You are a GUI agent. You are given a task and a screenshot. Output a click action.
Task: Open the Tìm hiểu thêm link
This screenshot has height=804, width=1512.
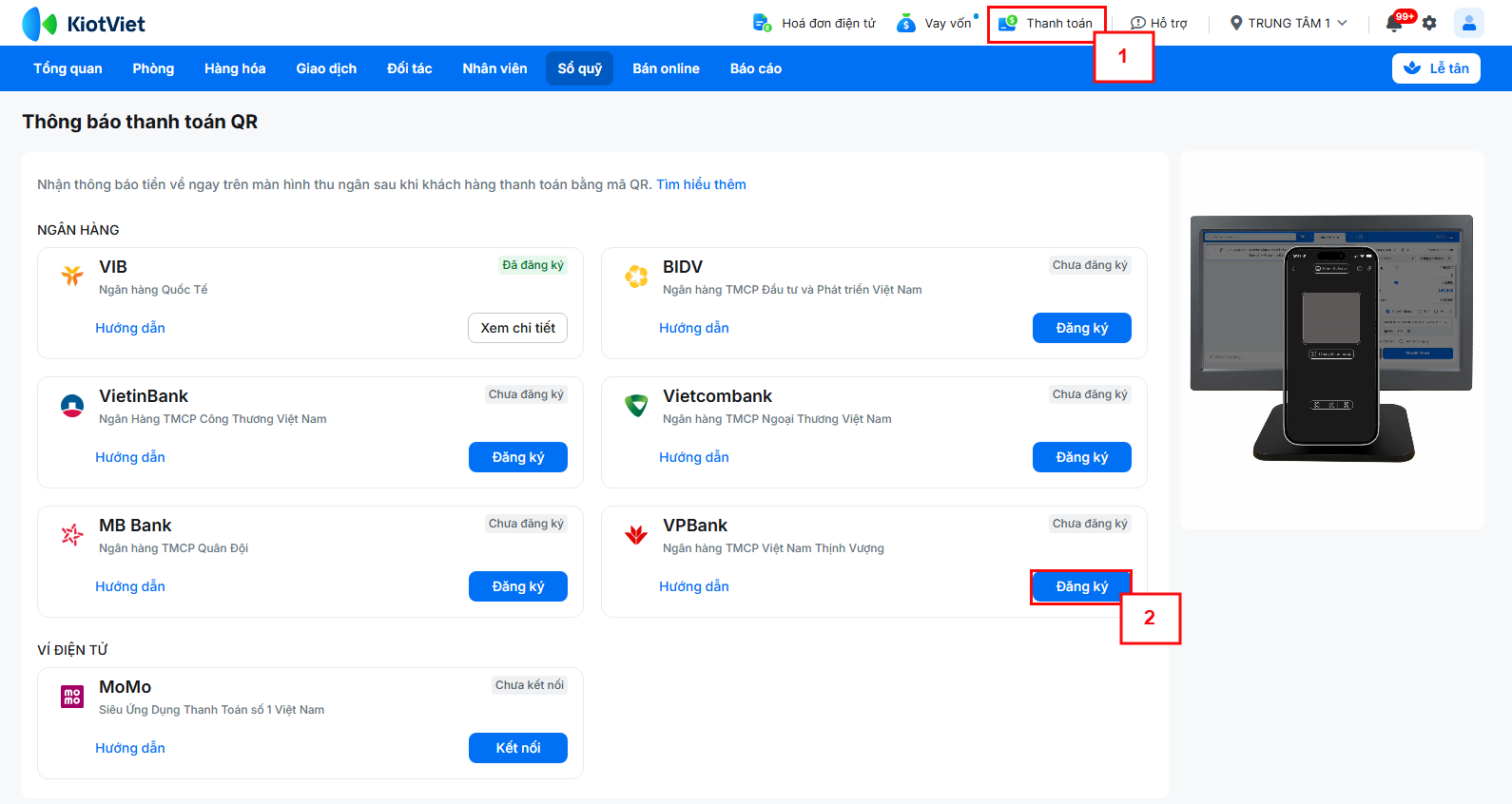tap(701, 184)
